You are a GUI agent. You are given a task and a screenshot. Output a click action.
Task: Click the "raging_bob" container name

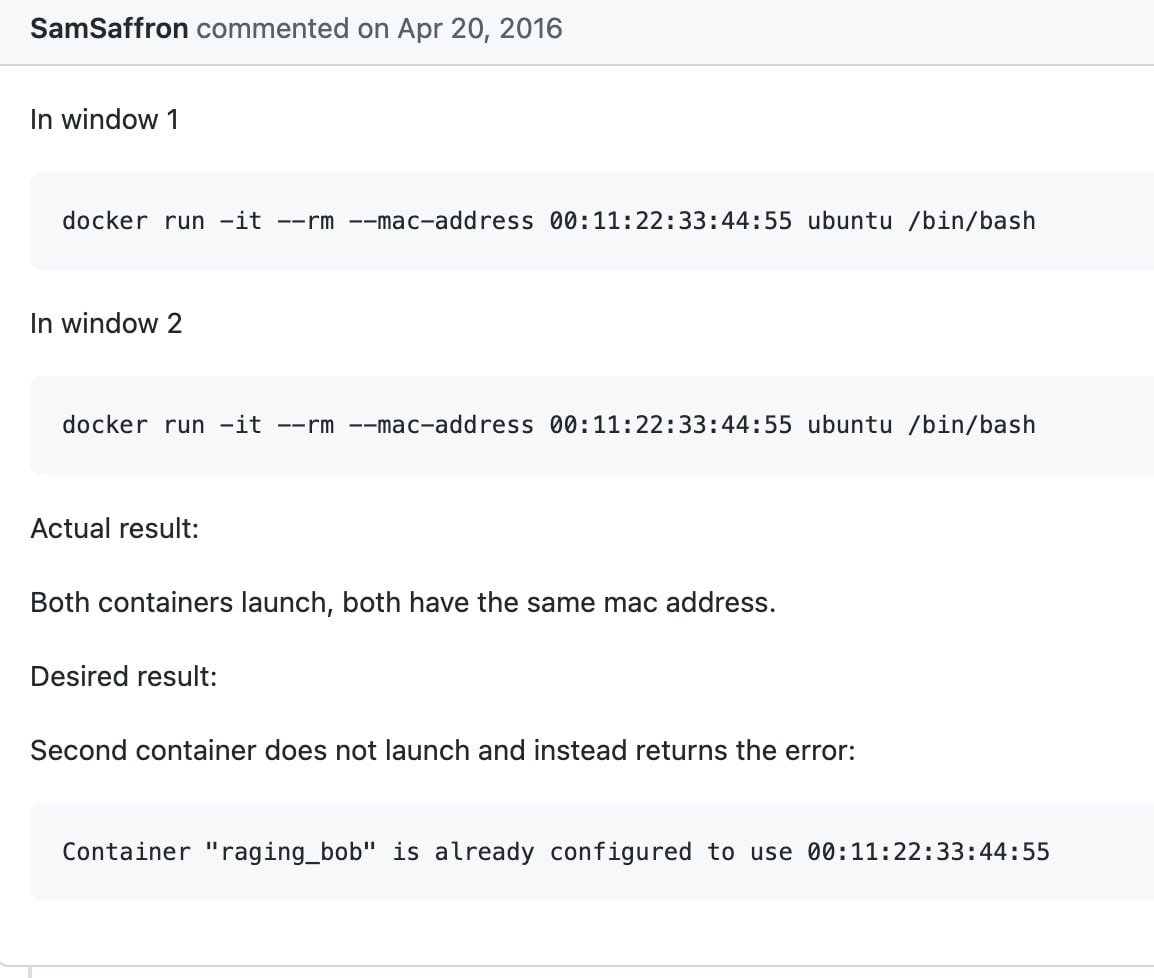(293, 852)
